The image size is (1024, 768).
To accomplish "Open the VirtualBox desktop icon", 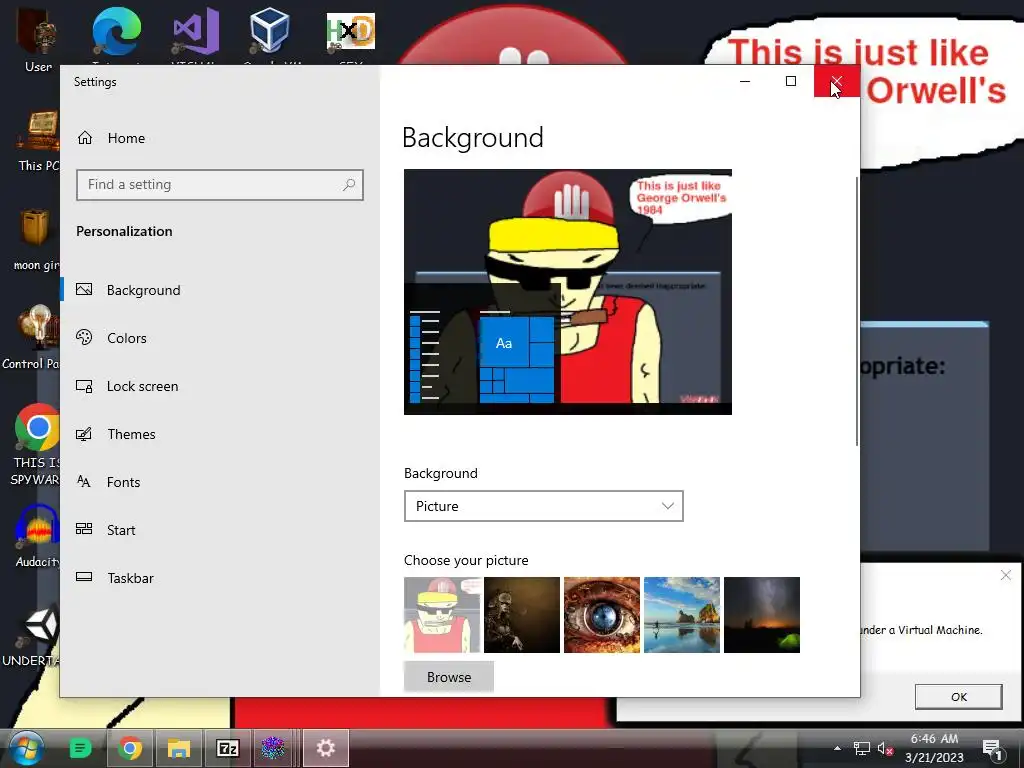I will (x=270, y=33).
